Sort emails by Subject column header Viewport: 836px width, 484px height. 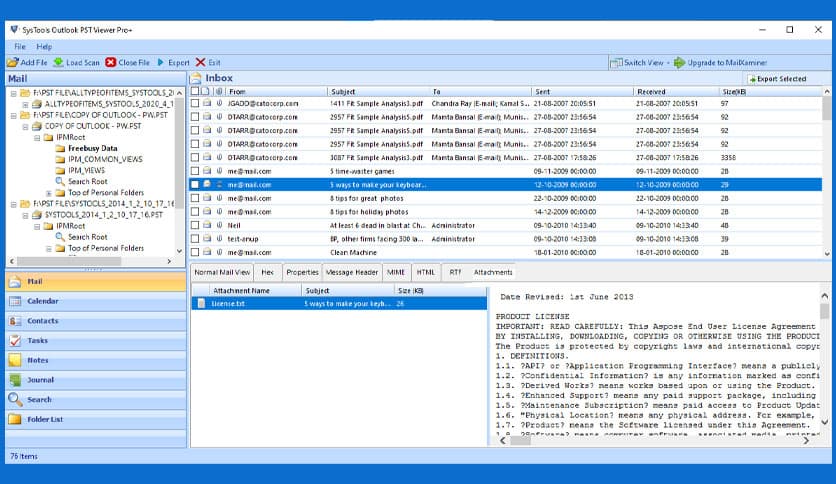tap(378, 92)
